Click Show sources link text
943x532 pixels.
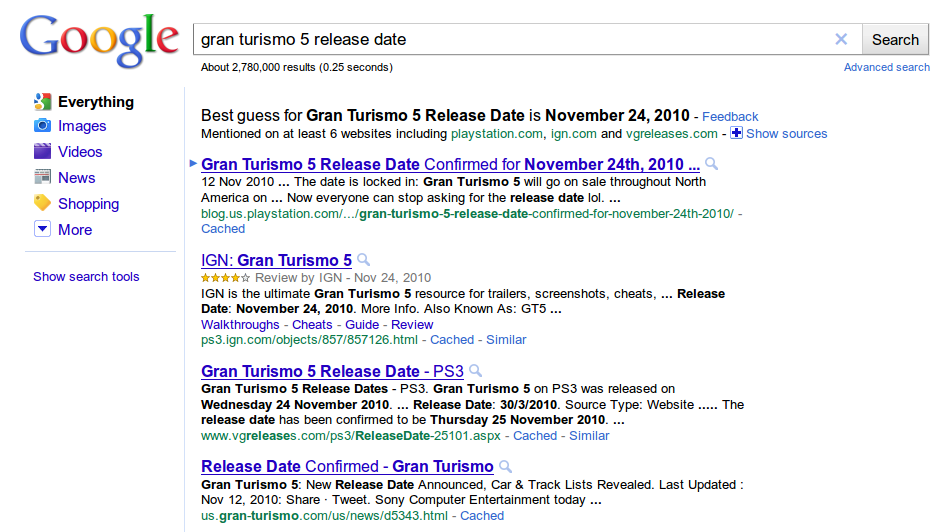pos(787,133)
